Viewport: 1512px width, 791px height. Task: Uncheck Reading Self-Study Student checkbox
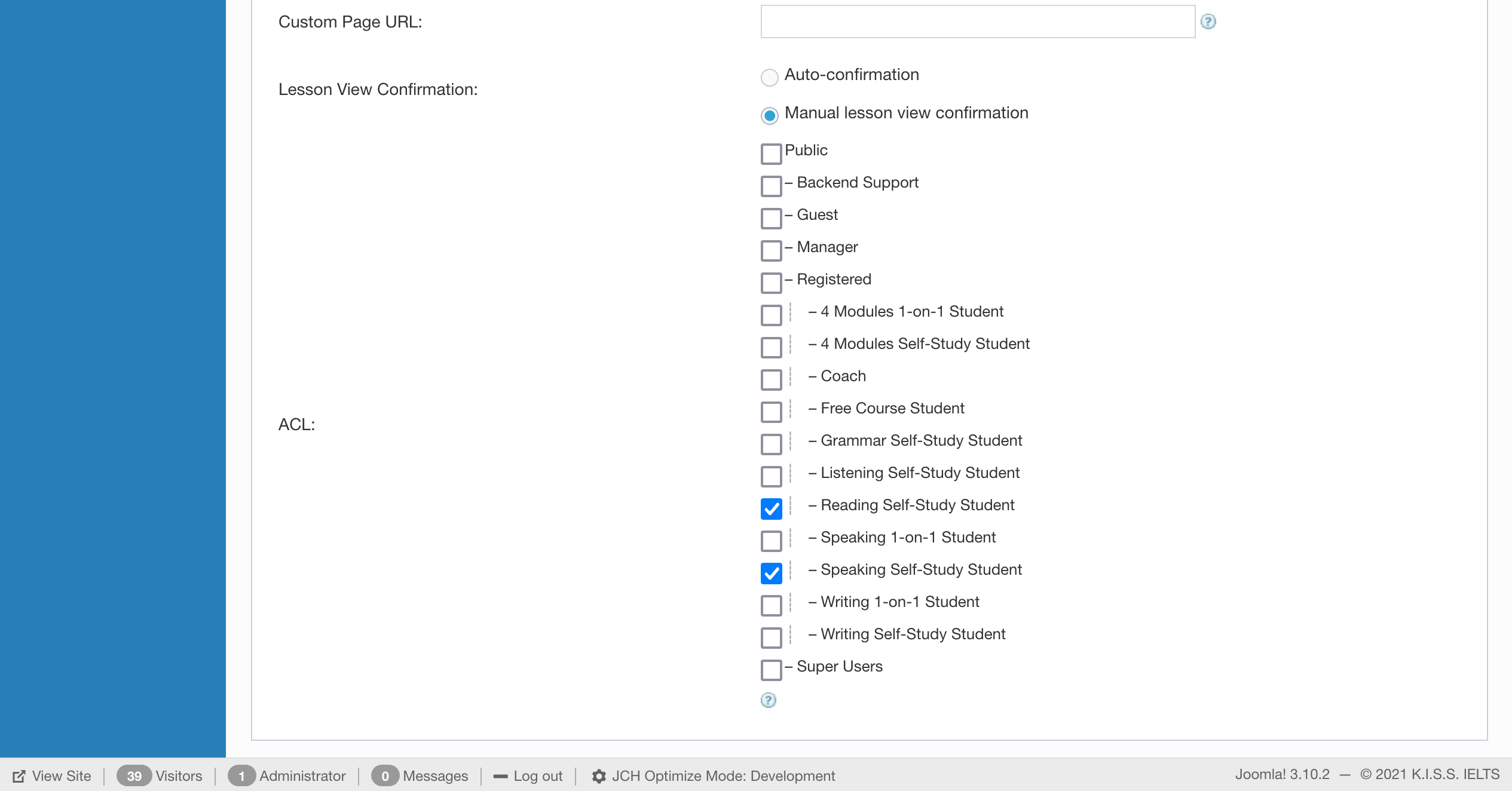(x=771, y=508)
